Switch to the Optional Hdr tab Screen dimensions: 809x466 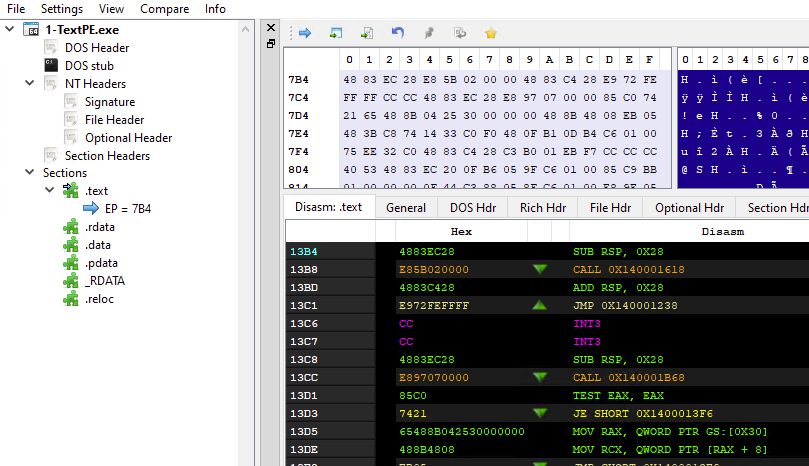coord(688,207)
